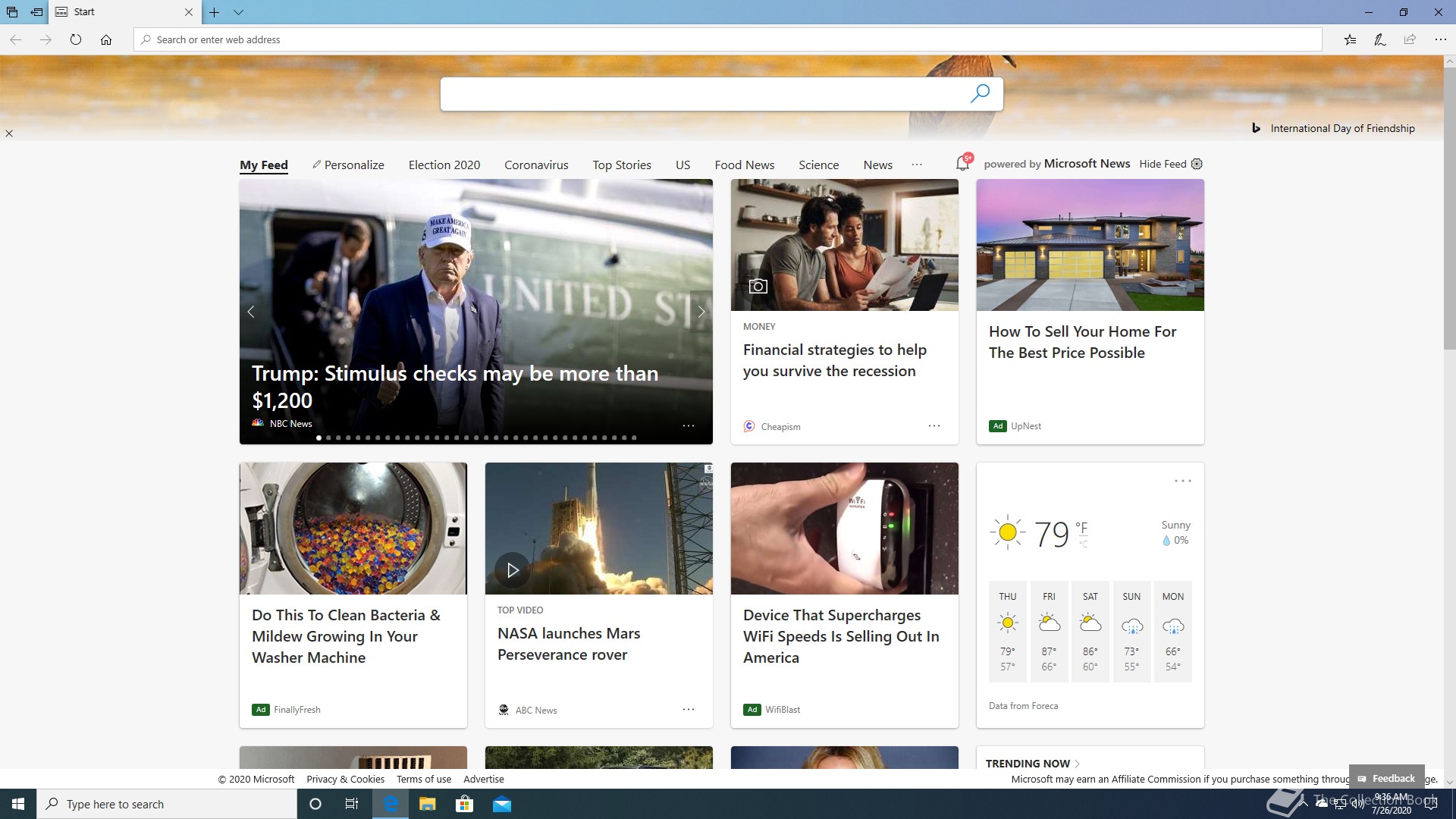The height and width of the screenshot is (819, 1456).
Task: Go to the Home page icon
Action: point(106,39)
